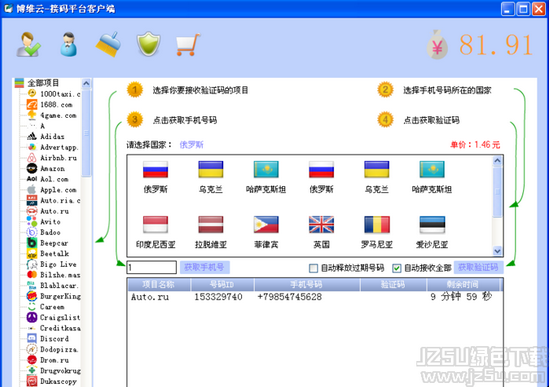
Task: Click the shopping cart icon
Action: (x=188, y=44)
